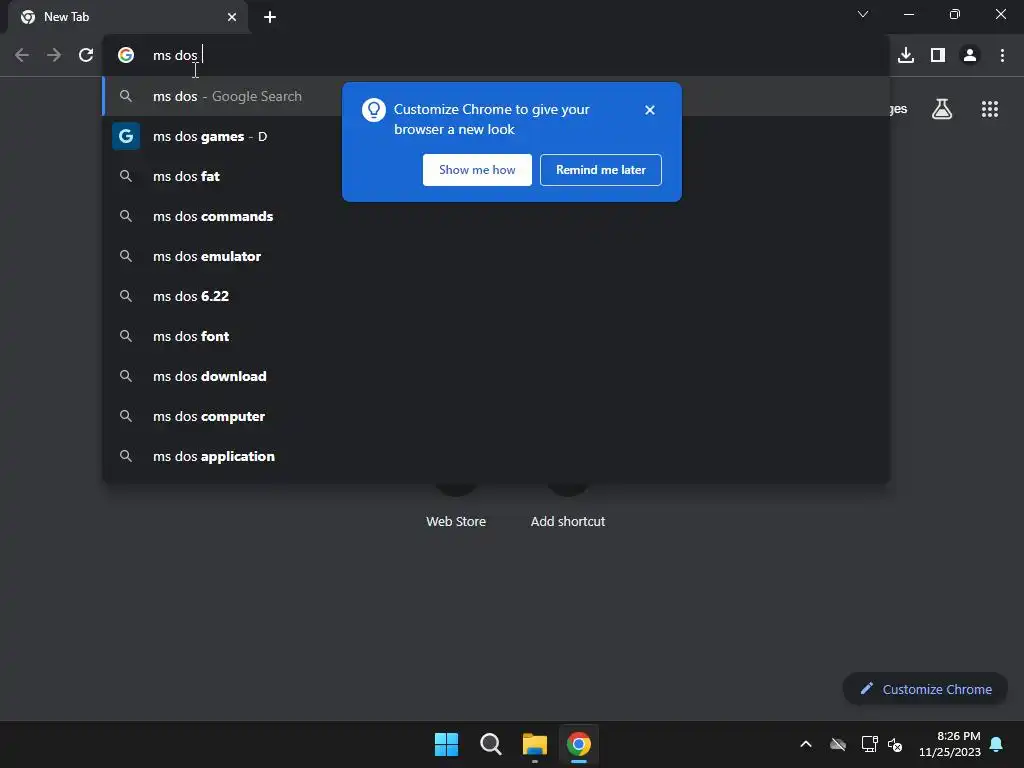1024x768 pixels.
Task: Show hidden system tray icons
Action: tap(806, 744)
